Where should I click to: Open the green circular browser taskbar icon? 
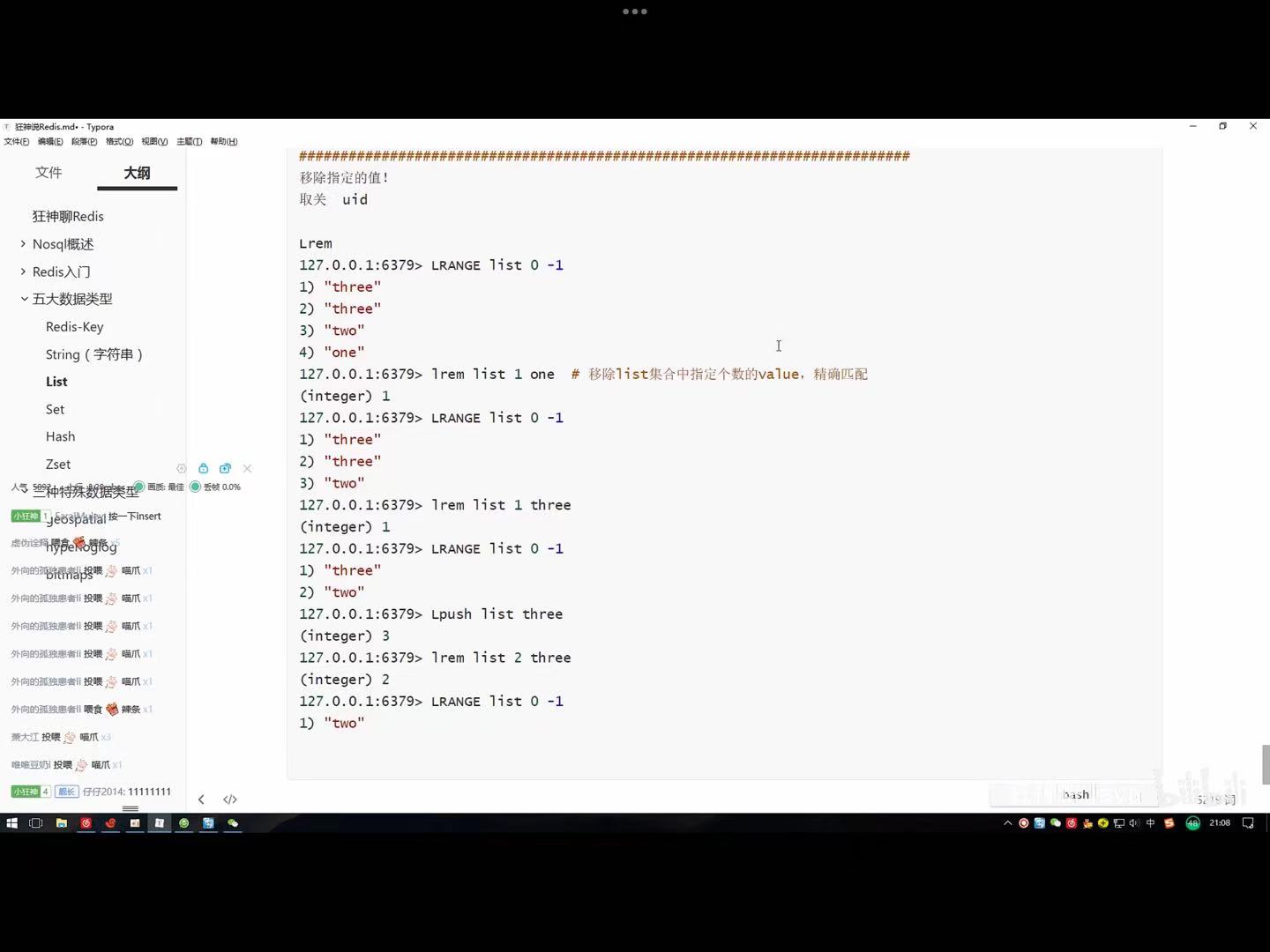click(183, 822)
